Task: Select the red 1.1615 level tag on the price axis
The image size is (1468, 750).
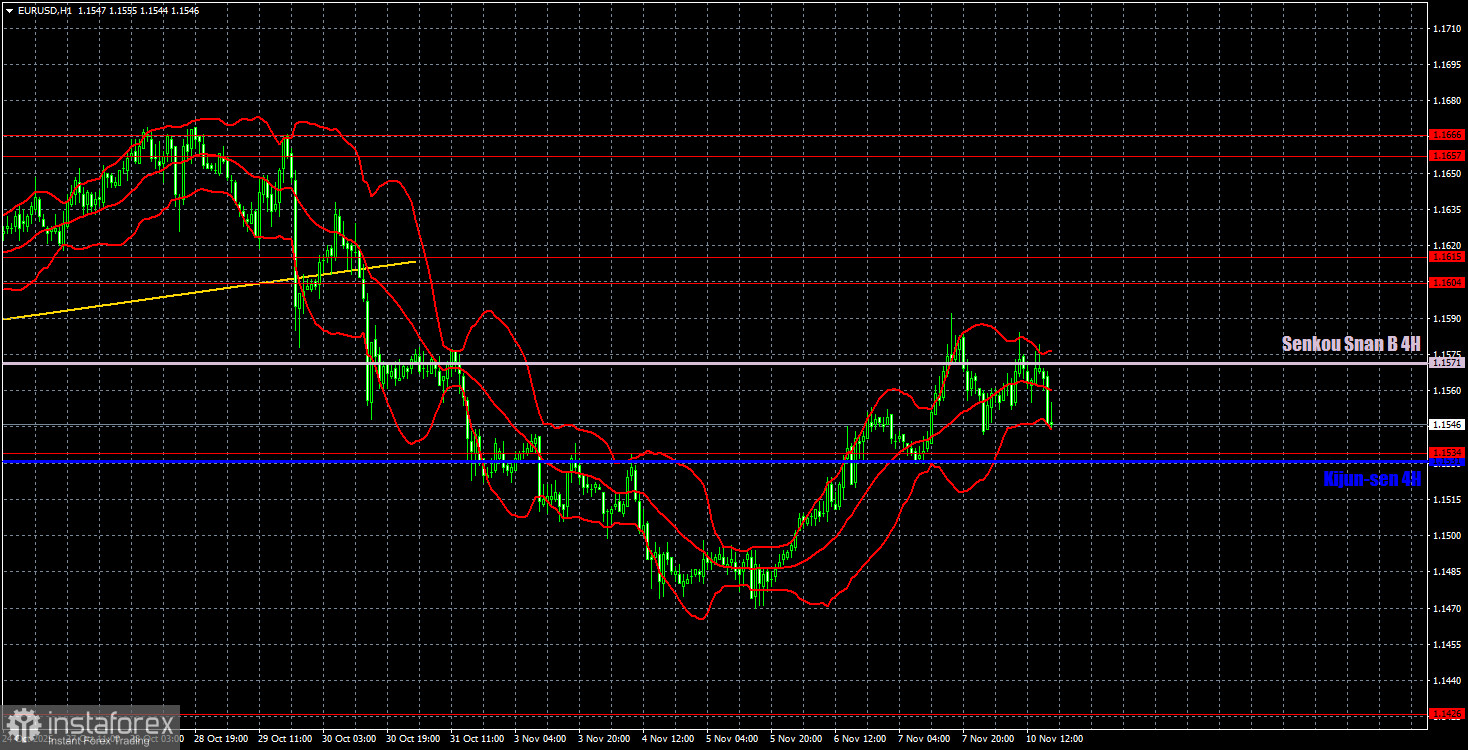Action: 1447,257
